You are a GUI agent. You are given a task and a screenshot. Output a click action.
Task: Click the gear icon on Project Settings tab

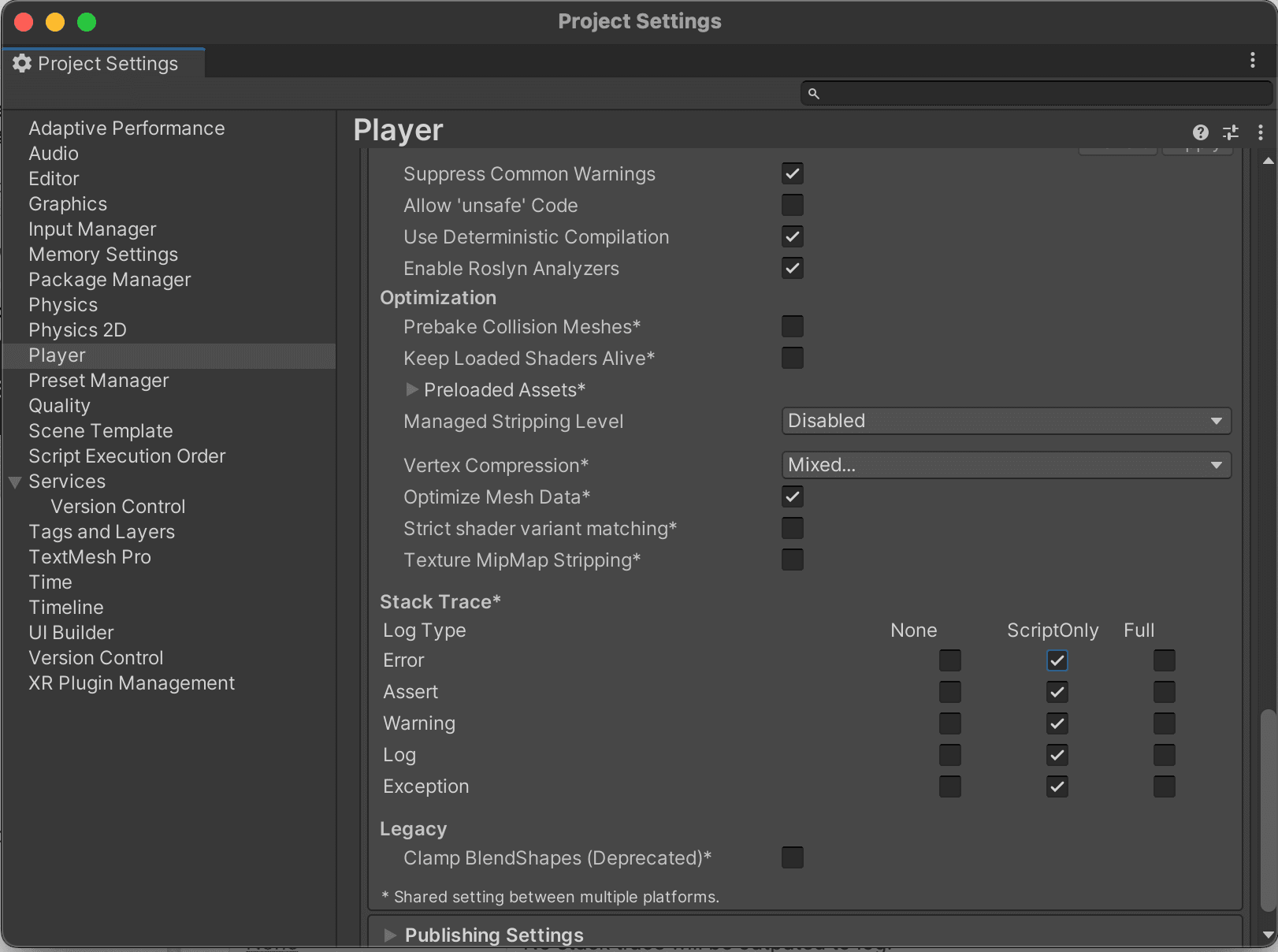coord(22,63)
